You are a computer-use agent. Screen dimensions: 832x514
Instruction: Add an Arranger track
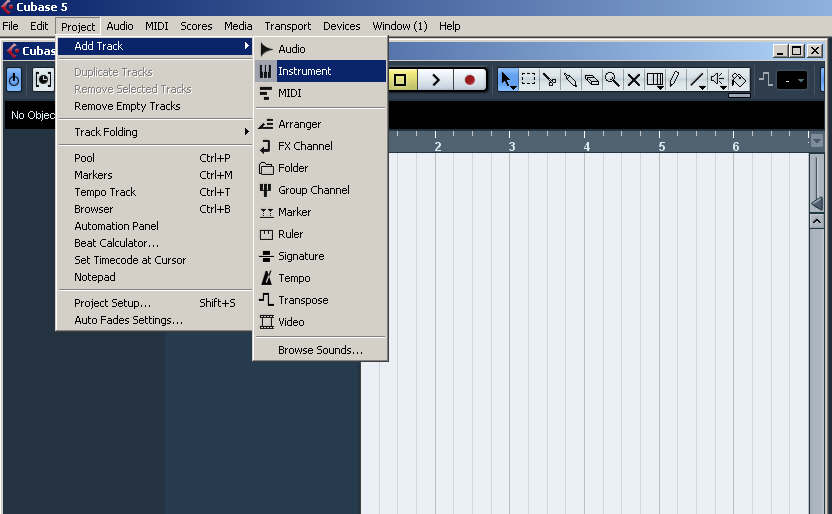coord(320,124)
